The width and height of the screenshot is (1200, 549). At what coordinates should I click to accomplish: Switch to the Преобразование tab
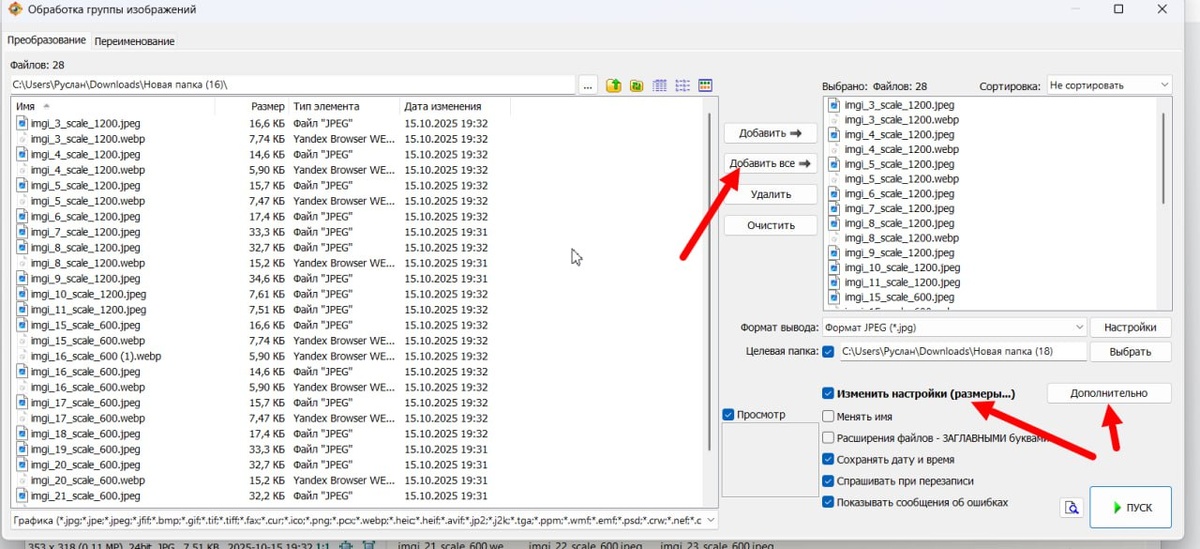(46, 40)
